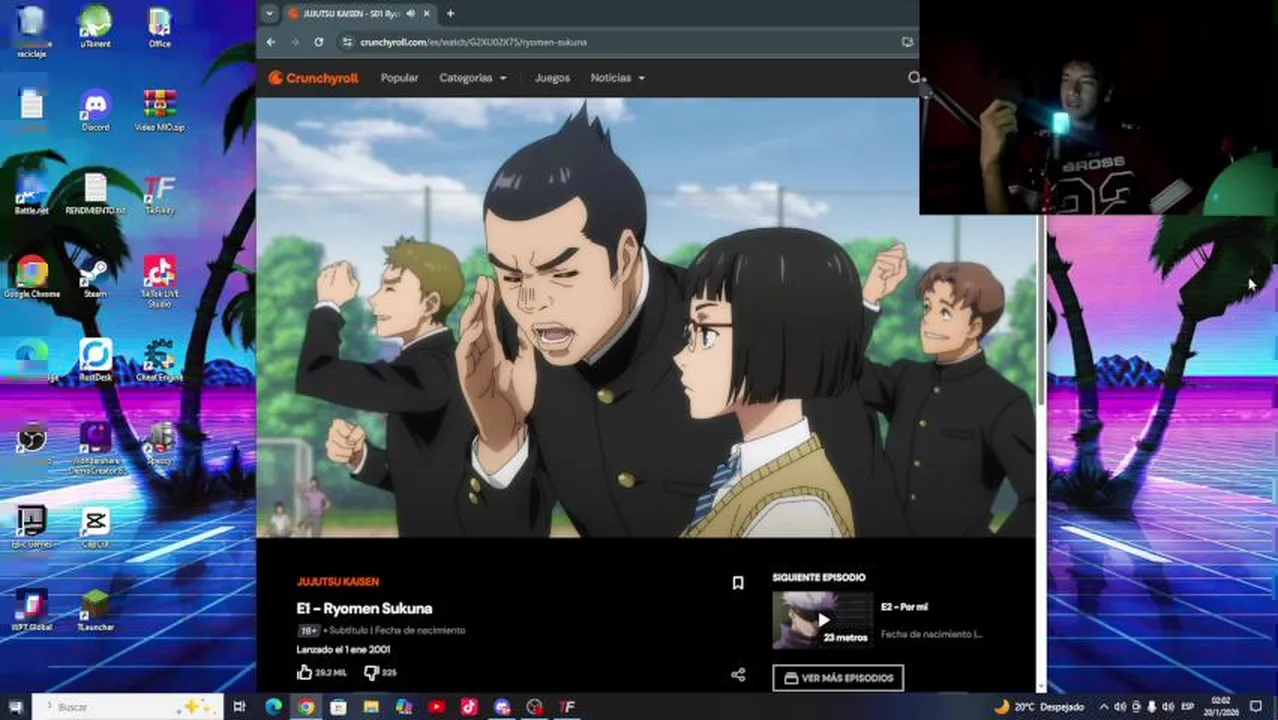
Task: Open Task View in the taskbar
Action: [239, 707]
